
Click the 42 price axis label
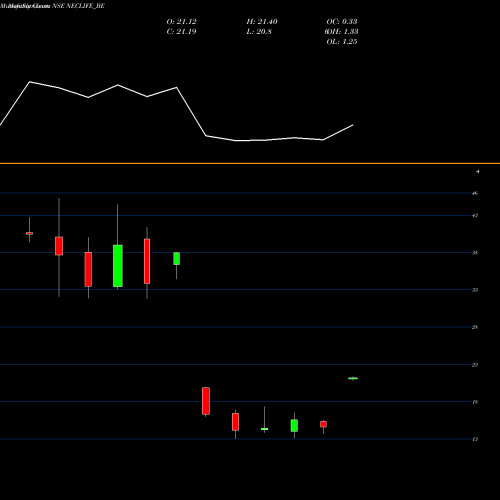(x=475, y=216)
